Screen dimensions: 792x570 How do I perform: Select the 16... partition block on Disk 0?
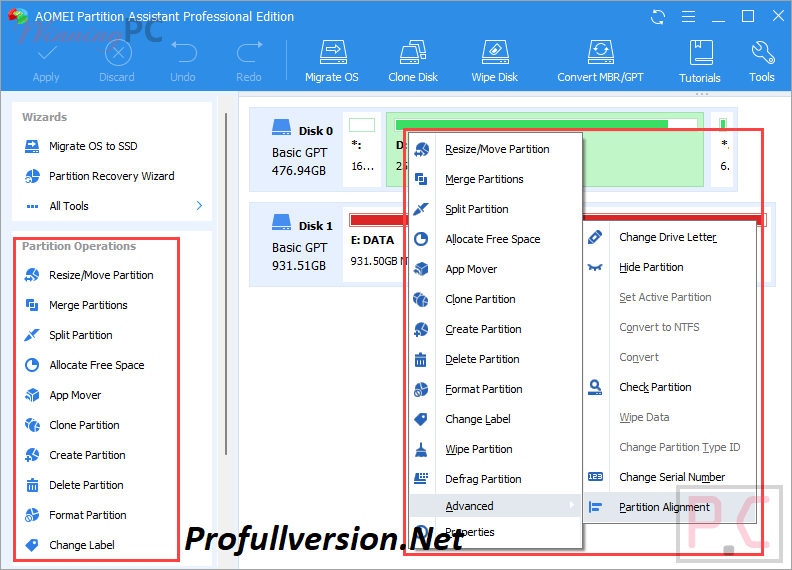point(362,150)
